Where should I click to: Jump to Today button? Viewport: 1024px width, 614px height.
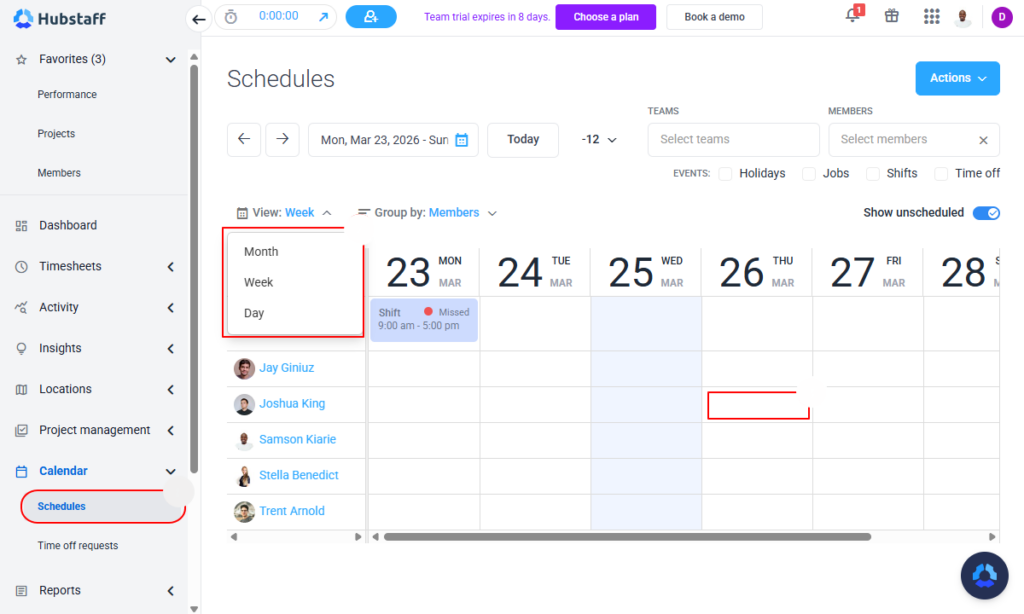(x=523, y=140)
